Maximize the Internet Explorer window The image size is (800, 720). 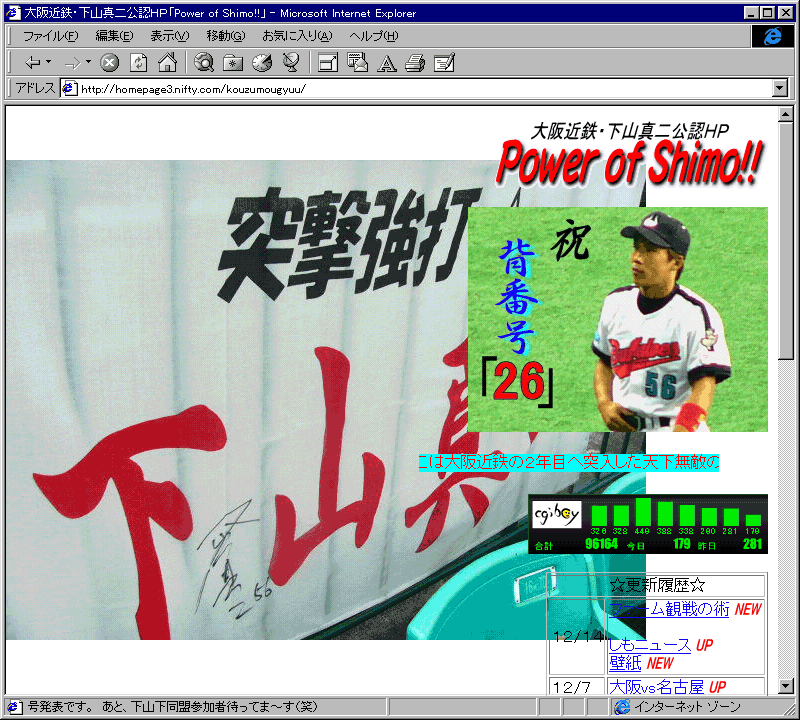click(x=767, y=13)
